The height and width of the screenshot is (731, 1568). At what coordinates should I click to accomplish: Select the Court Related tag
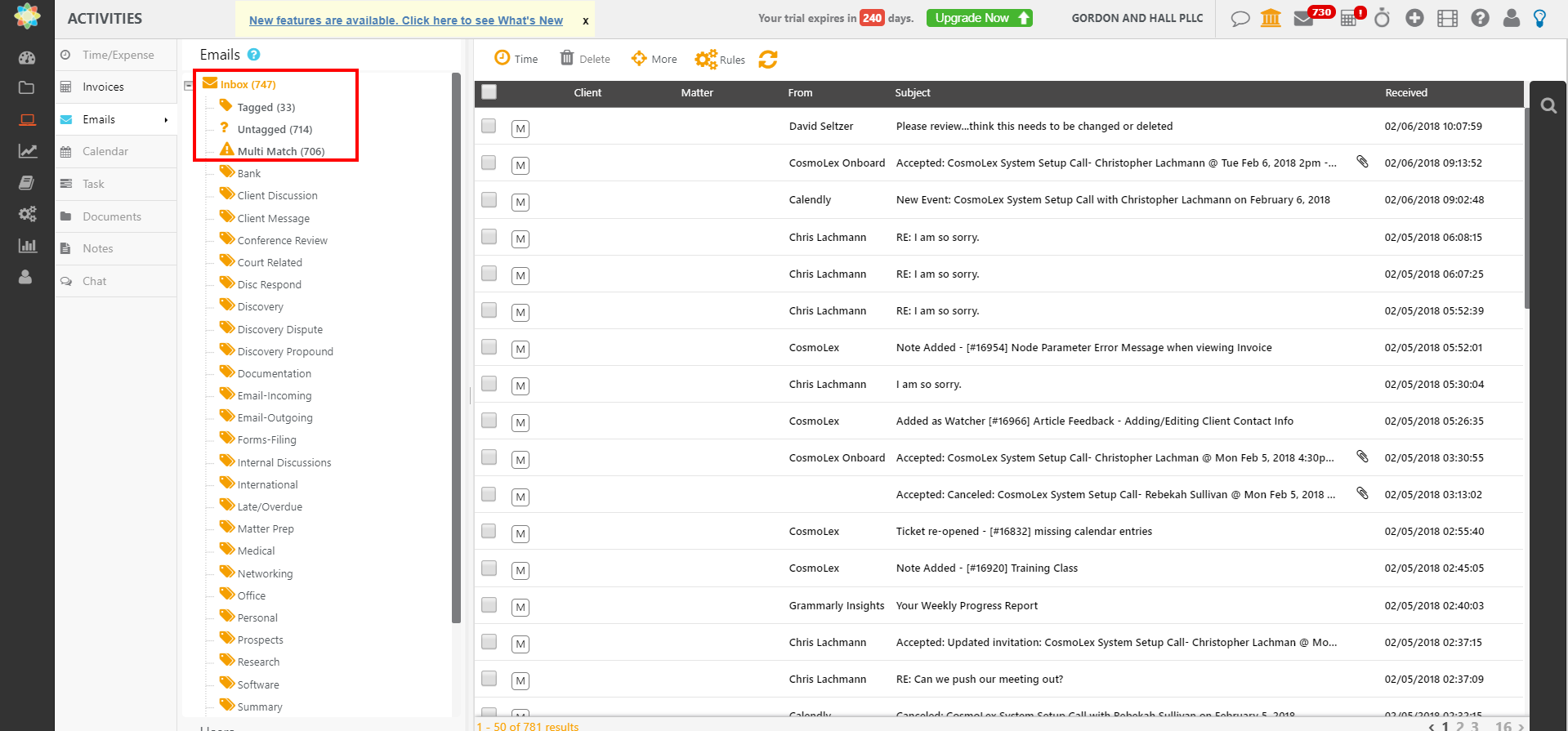click(x=270, y=262)
